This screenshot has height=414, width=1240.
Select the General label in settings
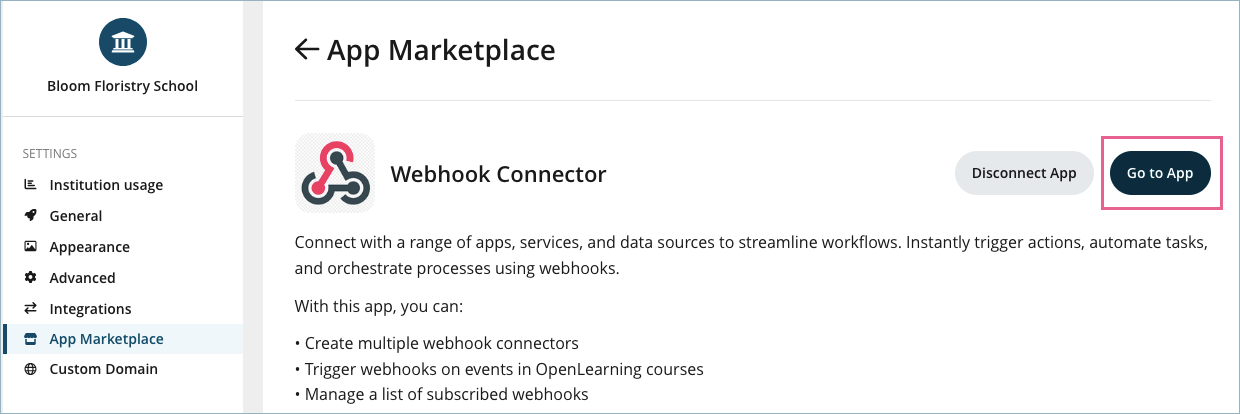[76, 216]
